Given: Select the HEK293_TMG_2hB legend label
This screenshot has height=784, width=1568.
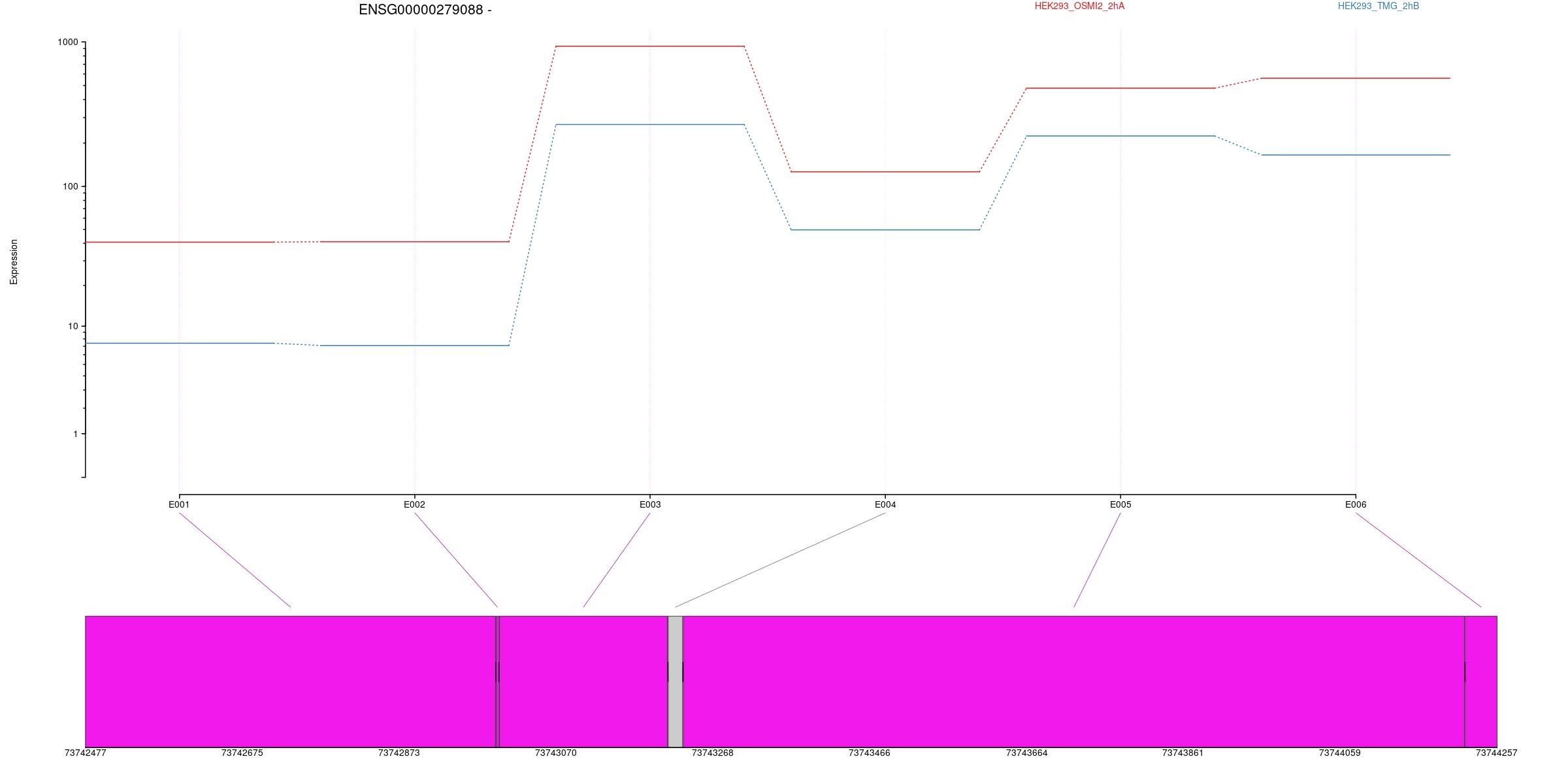Looking at the screenshot, I should [1379, 7].
